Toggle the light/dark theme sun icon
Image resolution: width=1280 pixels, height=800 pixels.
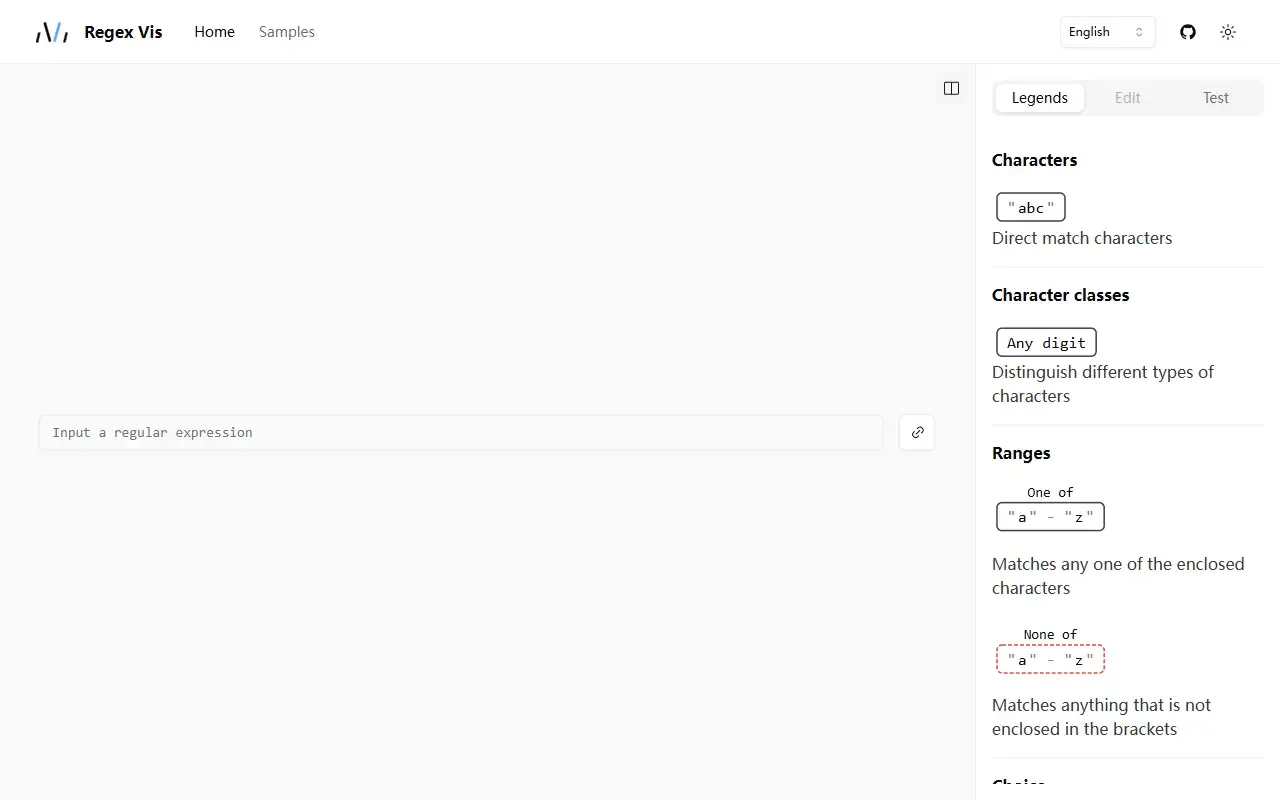pyautogui.click(x=1228, y=32)
